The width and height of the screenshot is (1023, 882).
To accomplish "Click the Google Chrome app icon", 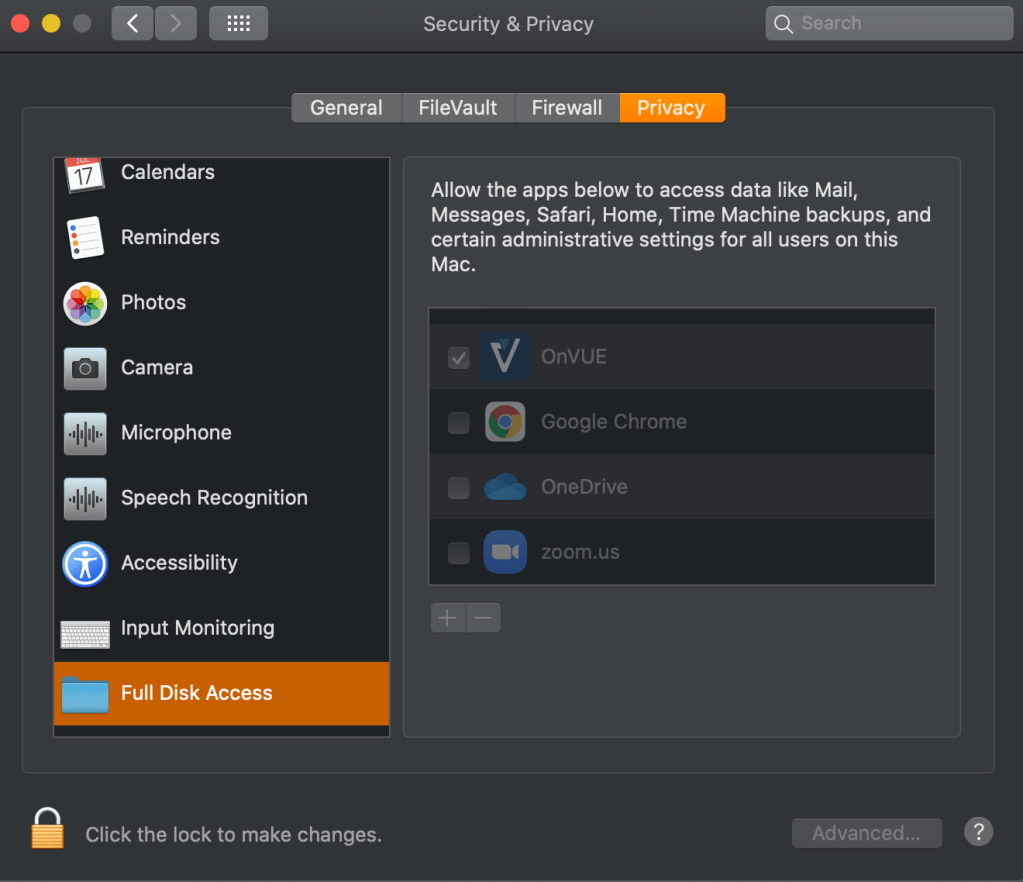I will (x=505, y=422).
